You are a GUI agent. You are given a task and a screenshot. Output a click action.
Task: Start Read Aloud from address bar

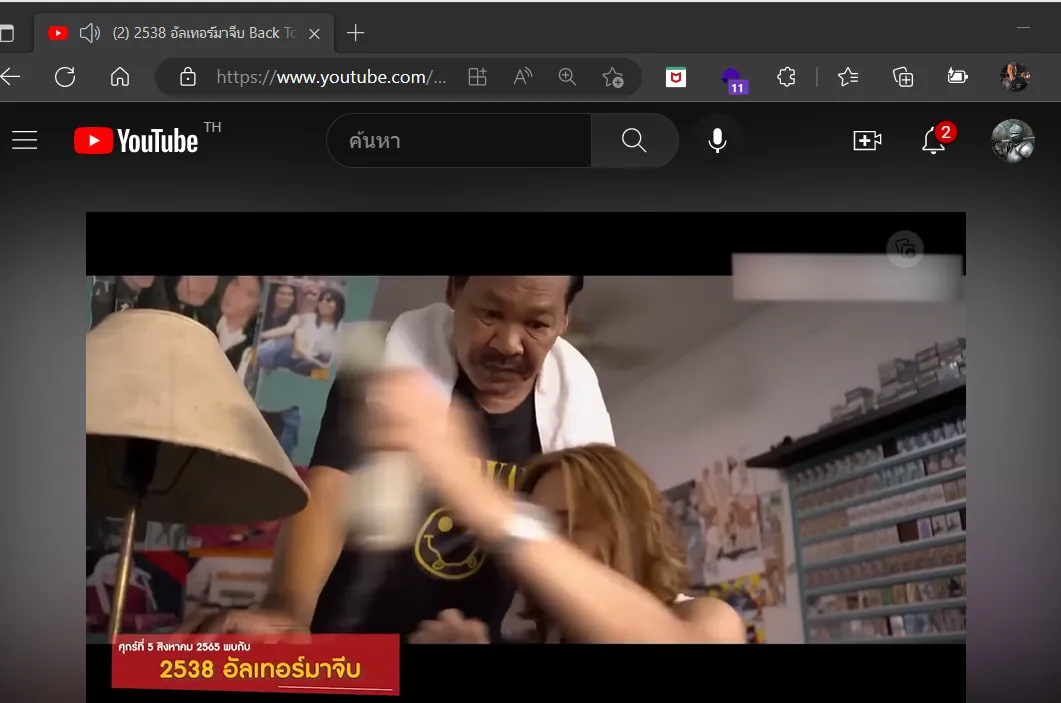pos(522,77)
